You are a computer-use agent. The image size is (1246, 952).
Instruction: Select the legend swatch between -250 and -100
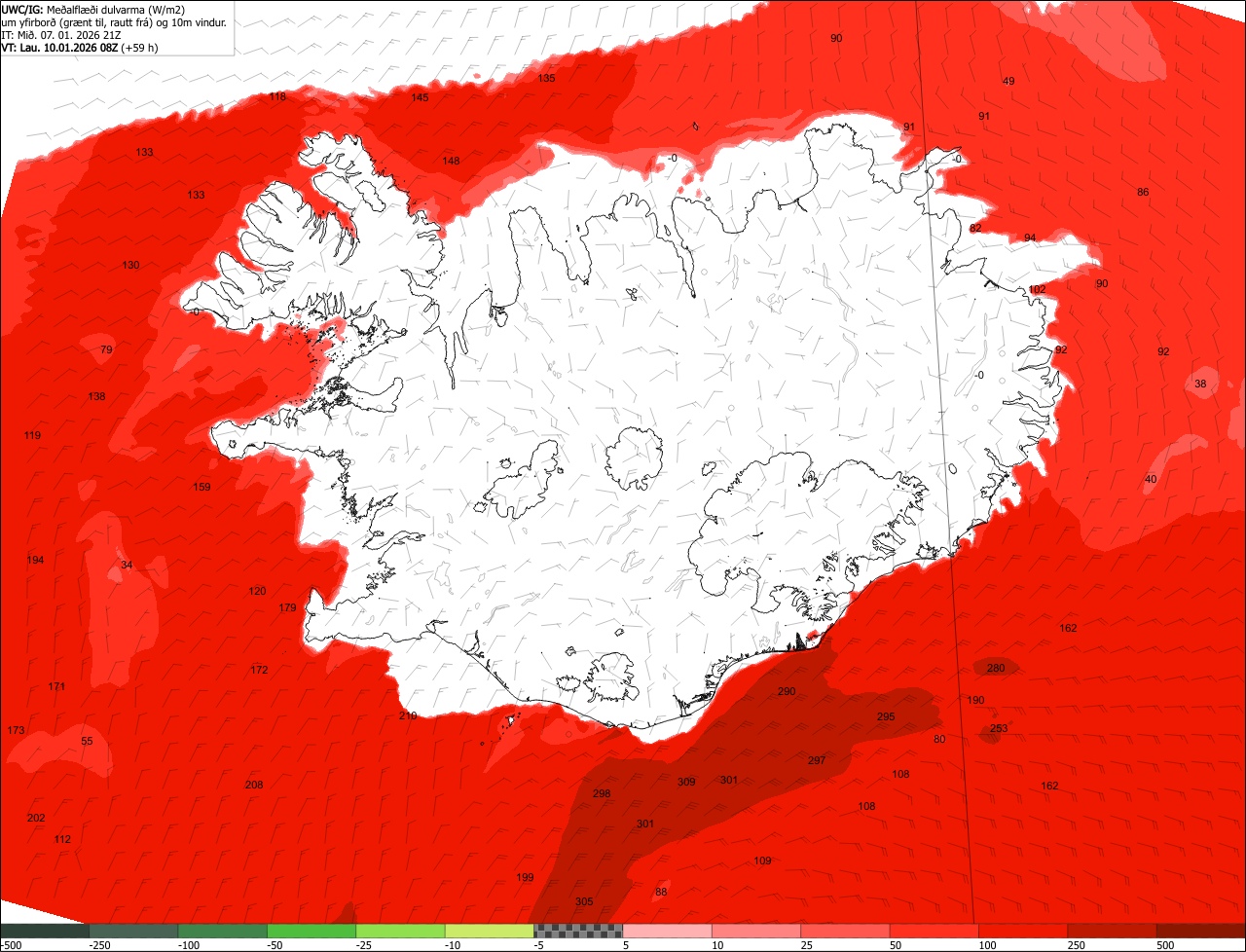(133, 931)
